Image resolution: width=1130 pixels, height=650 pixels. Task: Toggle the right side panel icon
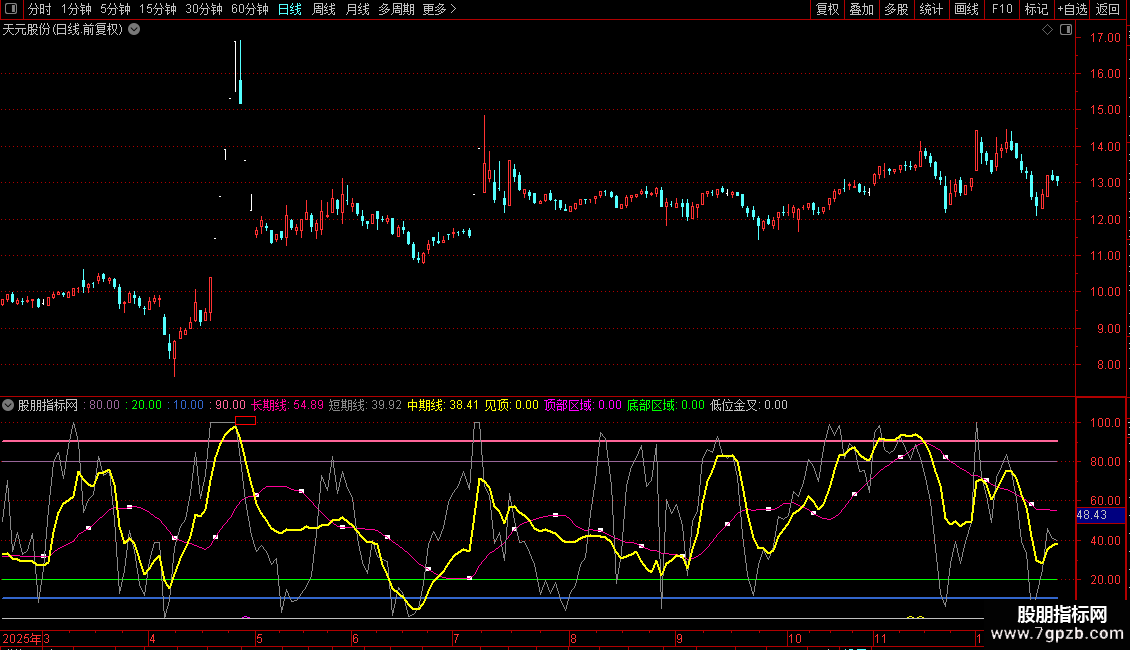click(x=1066, y=30)
